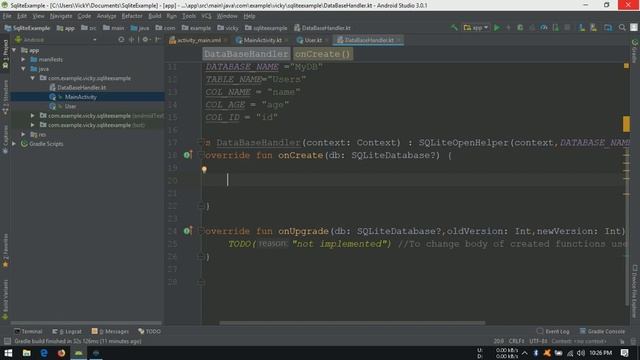Toggle the Gradle tool window on right edge
This screenshot has height=360, width=640.
(635, 51)
